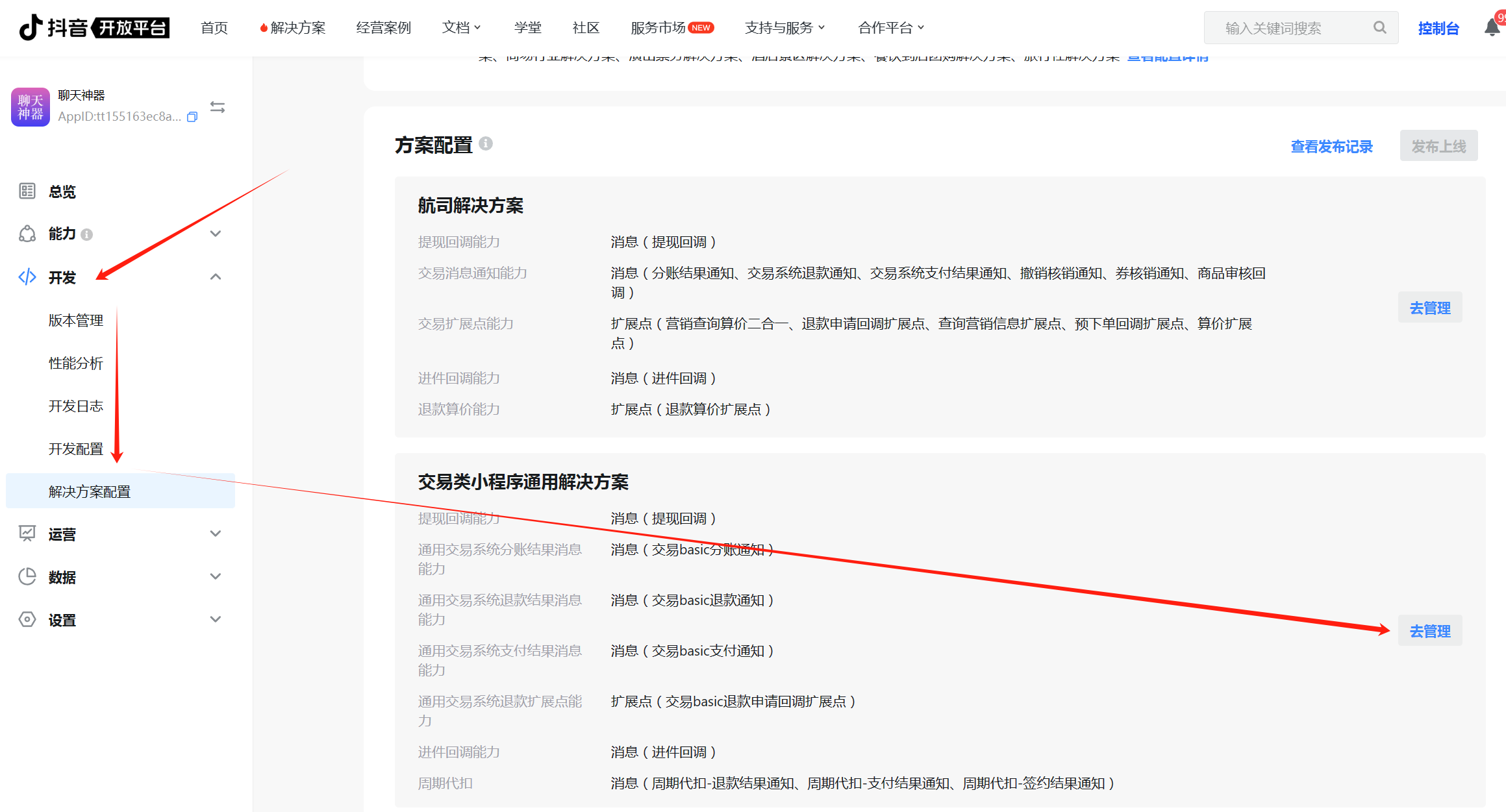The image size is (1506, 812).
Task: Expand the 运营 sidebar section
Action: pos(216,534)
